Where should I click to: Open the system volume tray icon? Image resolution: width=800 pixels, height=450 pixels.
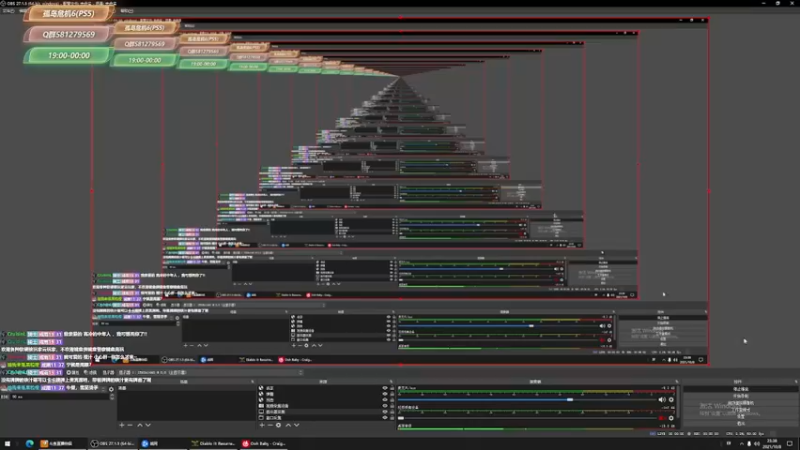click(757, 444)
